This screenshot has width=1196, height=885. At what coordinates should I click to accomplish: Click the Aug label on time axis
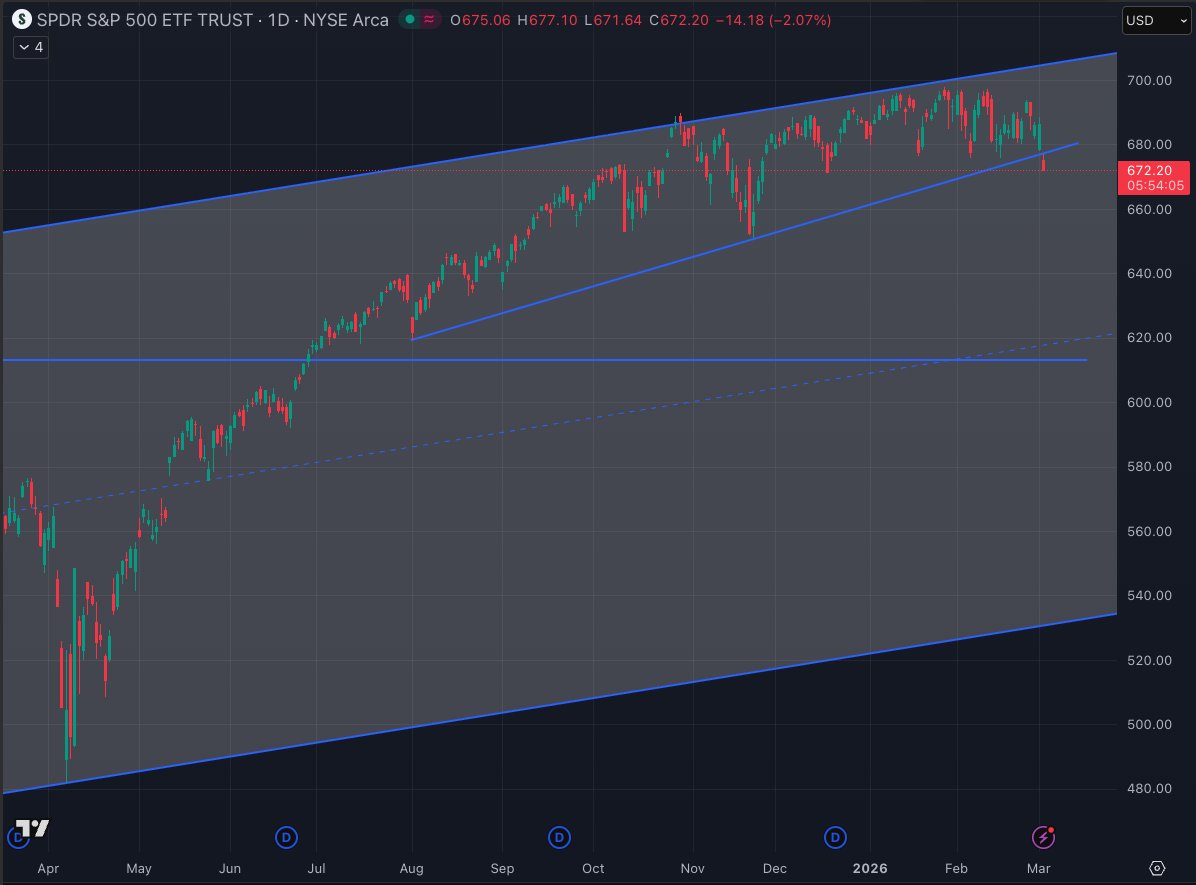click(x=411, y=868)
